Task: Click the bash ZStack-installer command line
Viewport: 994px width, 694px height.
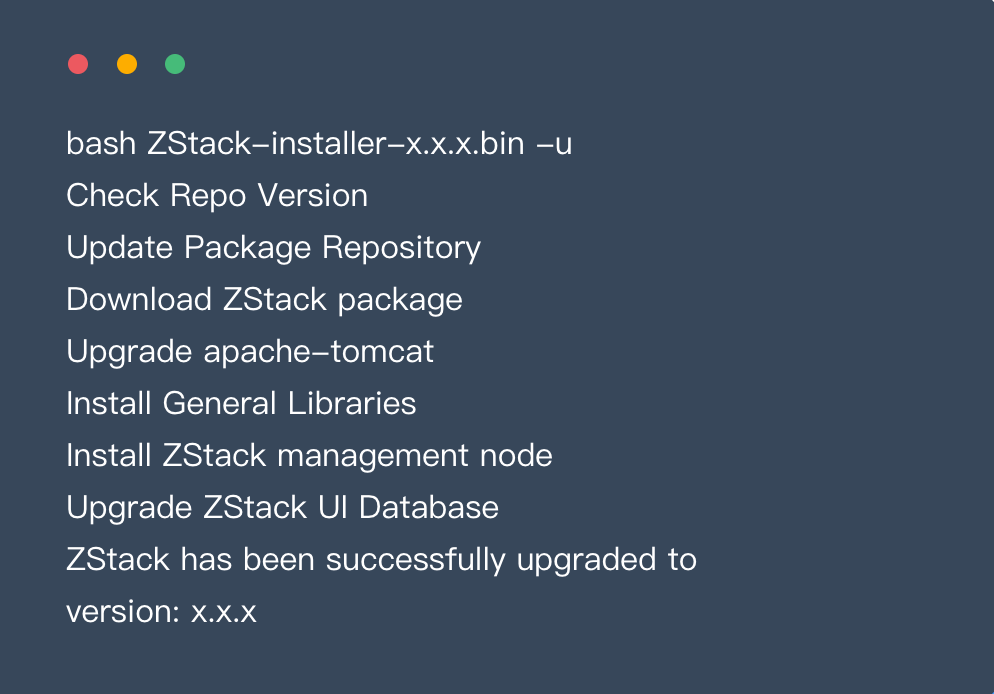Action: pyautogui.click(x=319, y=144)
